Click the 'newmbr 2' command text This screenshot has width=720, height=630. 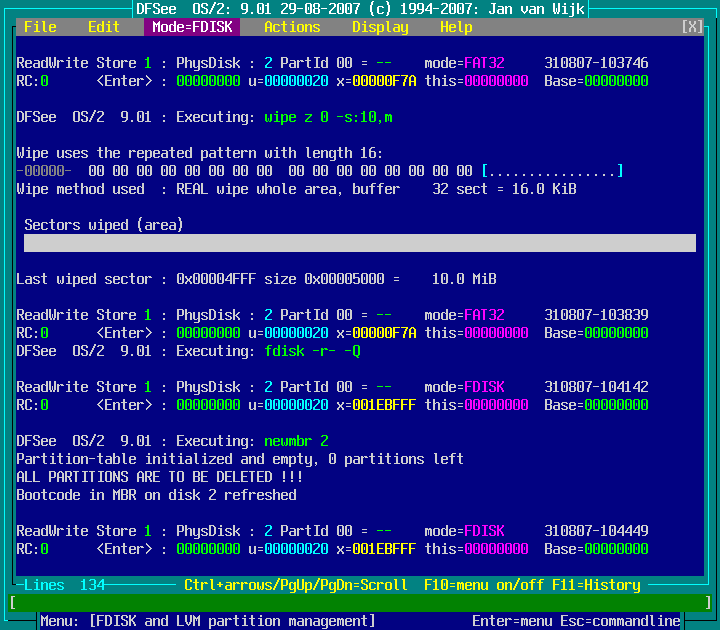[296, 441]
